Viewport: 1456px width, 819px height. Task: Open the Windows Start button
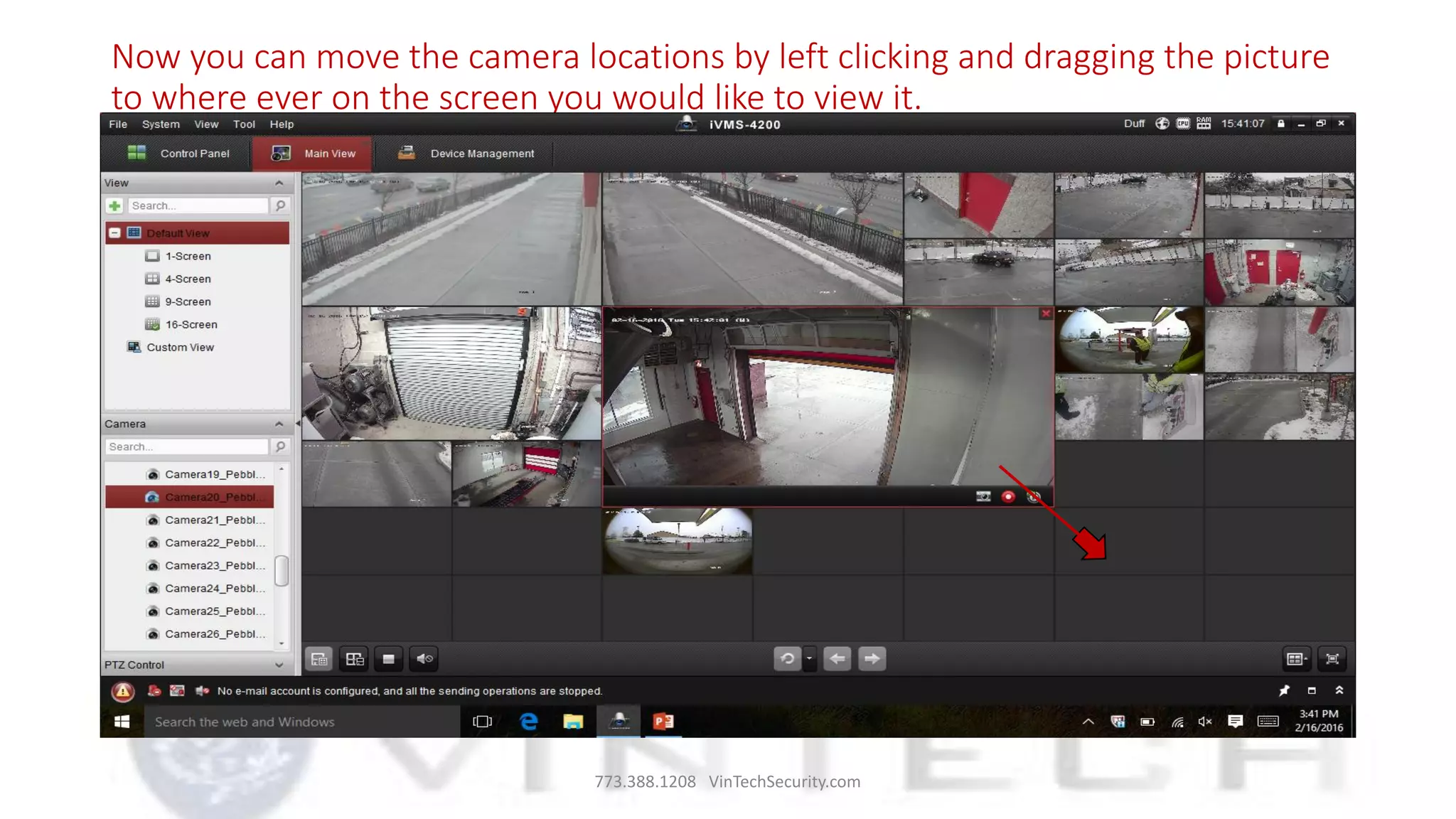pyautogui.click(x=122, y=722)
